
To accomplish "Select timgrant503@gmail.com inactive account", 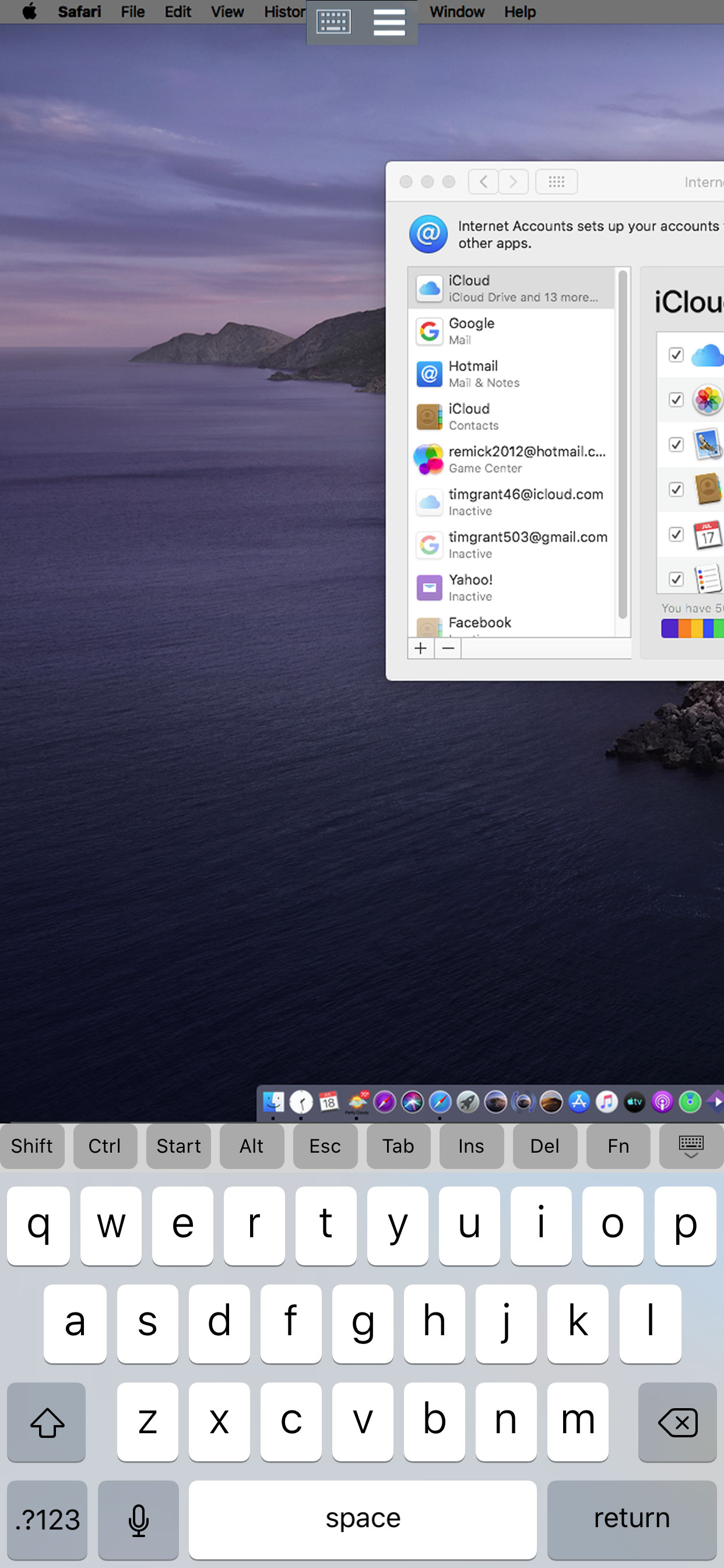I will point(511,544).
